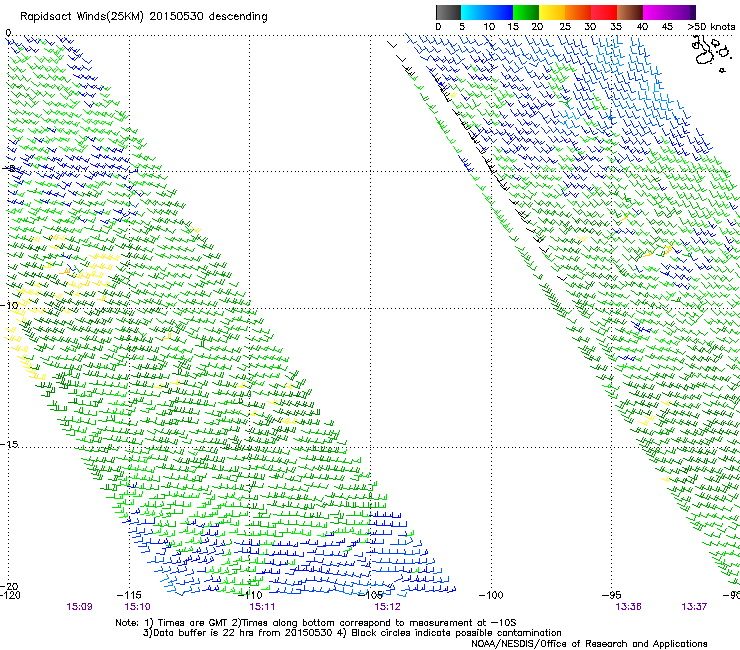Click the purple '15:09' pass time
This screenshot has height=650, width=740.
[79, 607]
